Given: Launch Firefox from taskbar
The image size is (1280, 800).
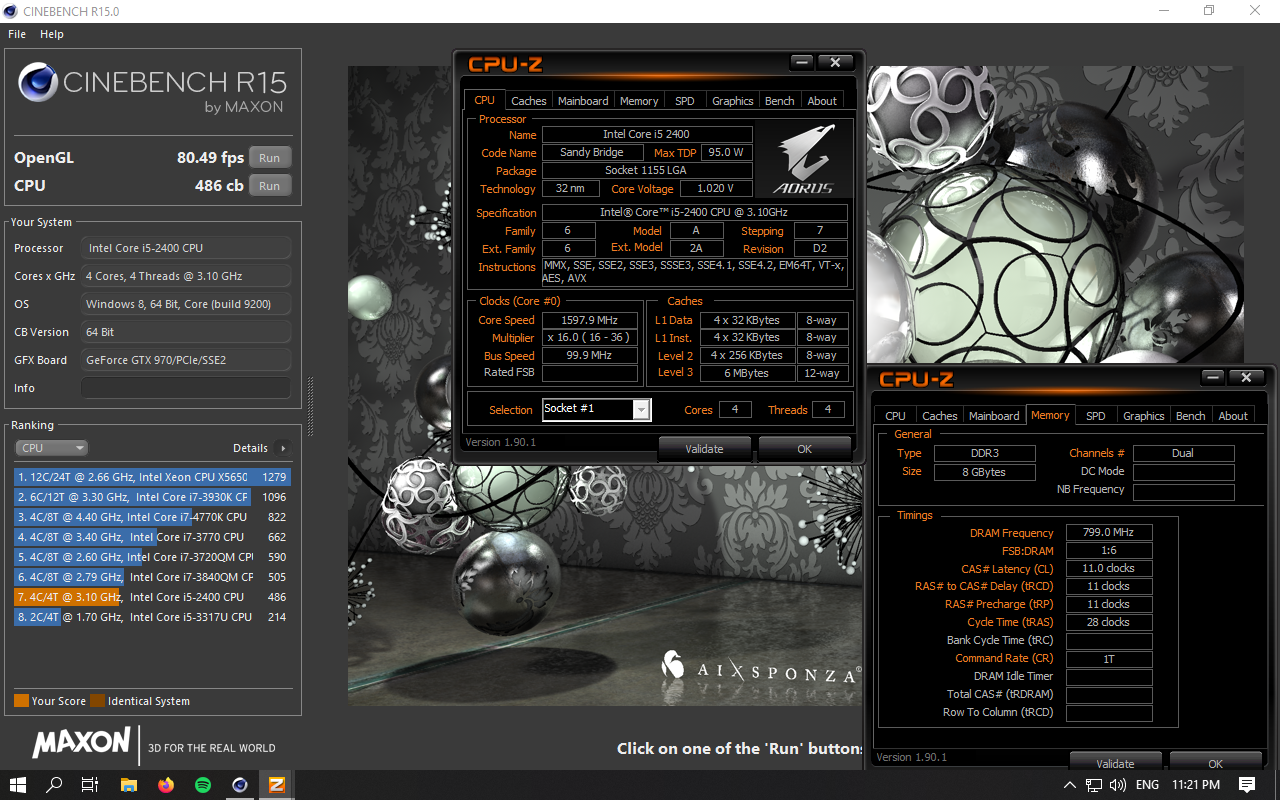Looking at the screenshot, I should pos(166,785).
